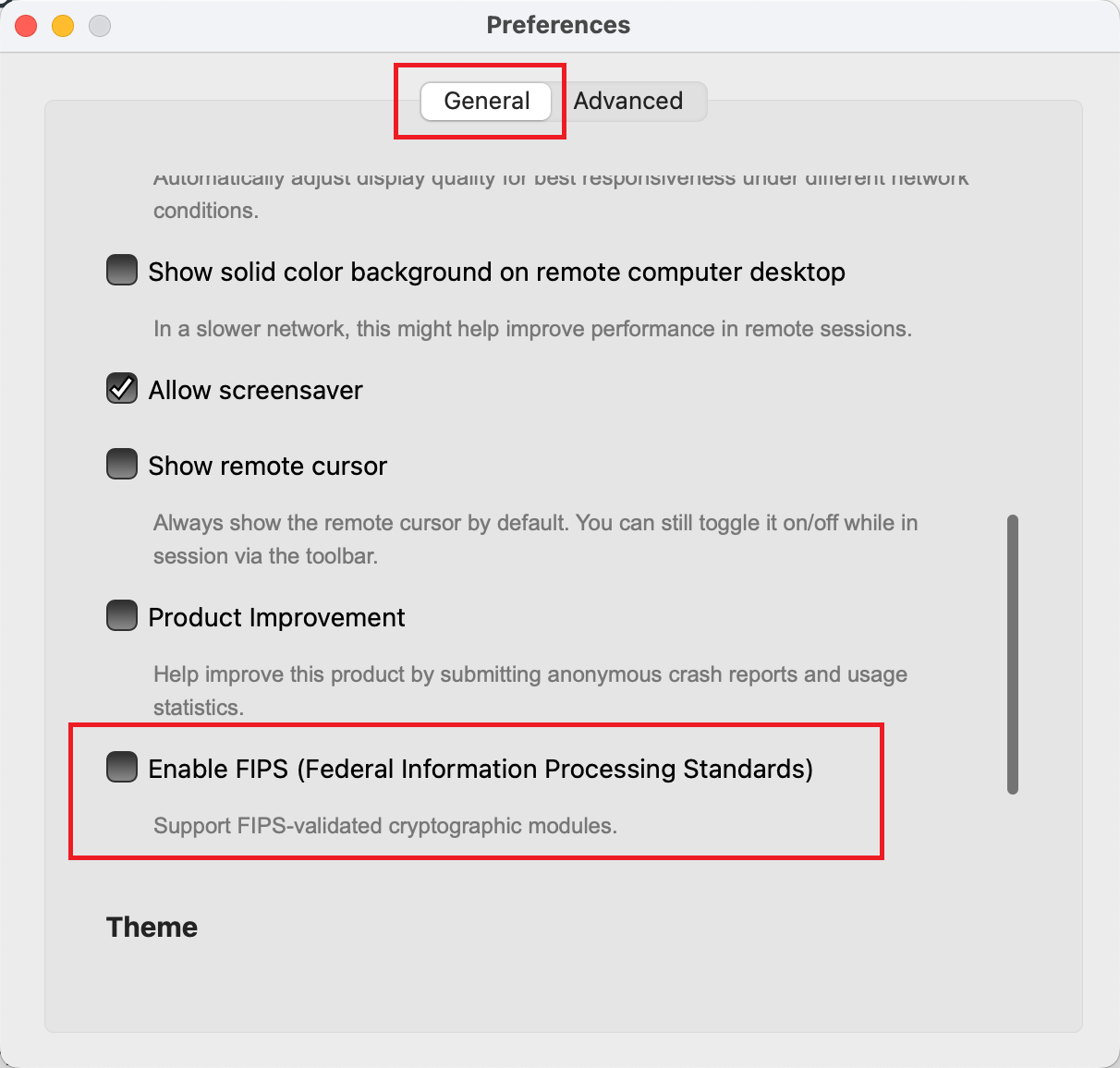Click the FIPS-validated cryptographic modules description

pyautogui.click(x=384, y=826)
